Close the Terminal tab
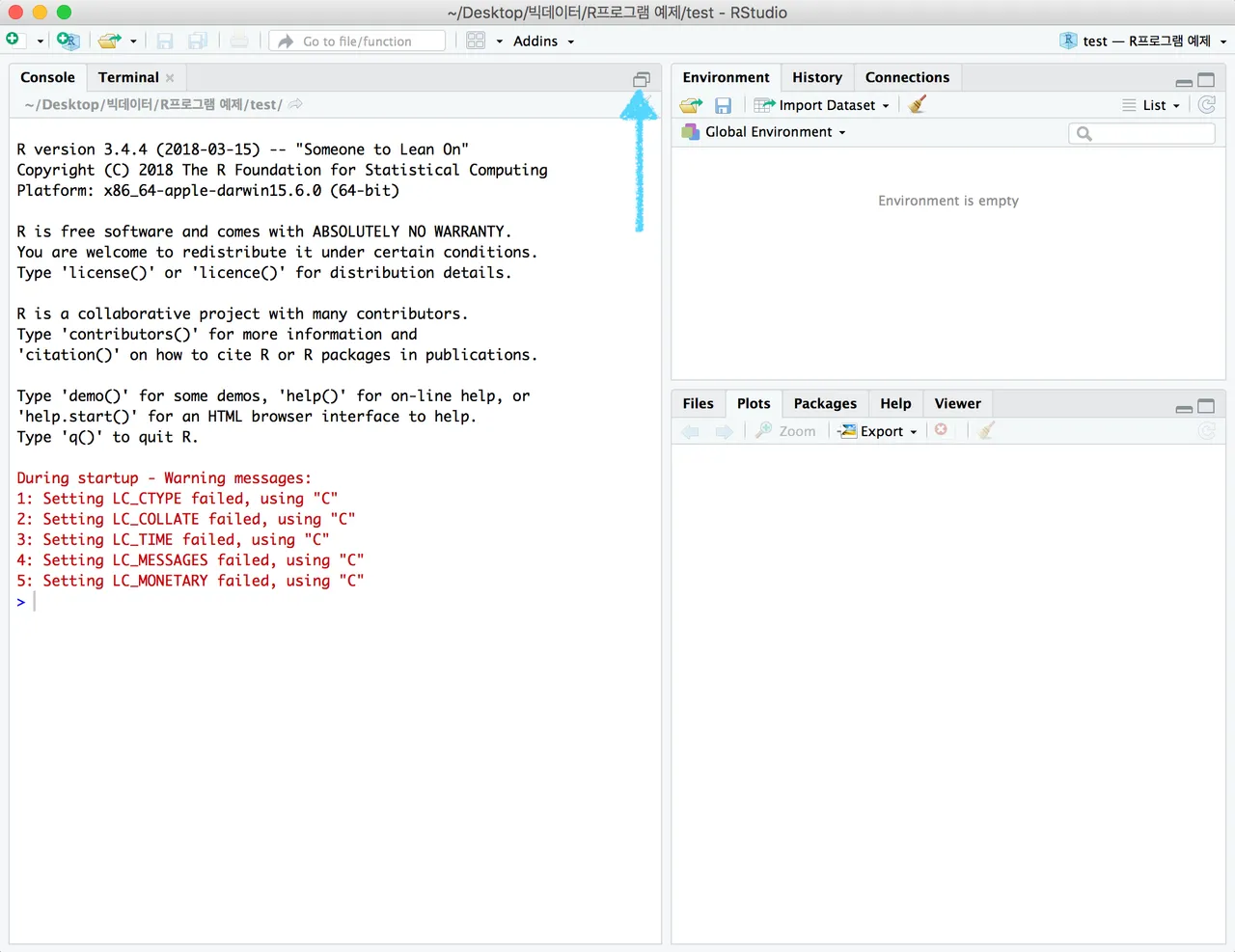Image resolution: width=1235 pixels, height=952 pixels. click(x=170, y=78)
